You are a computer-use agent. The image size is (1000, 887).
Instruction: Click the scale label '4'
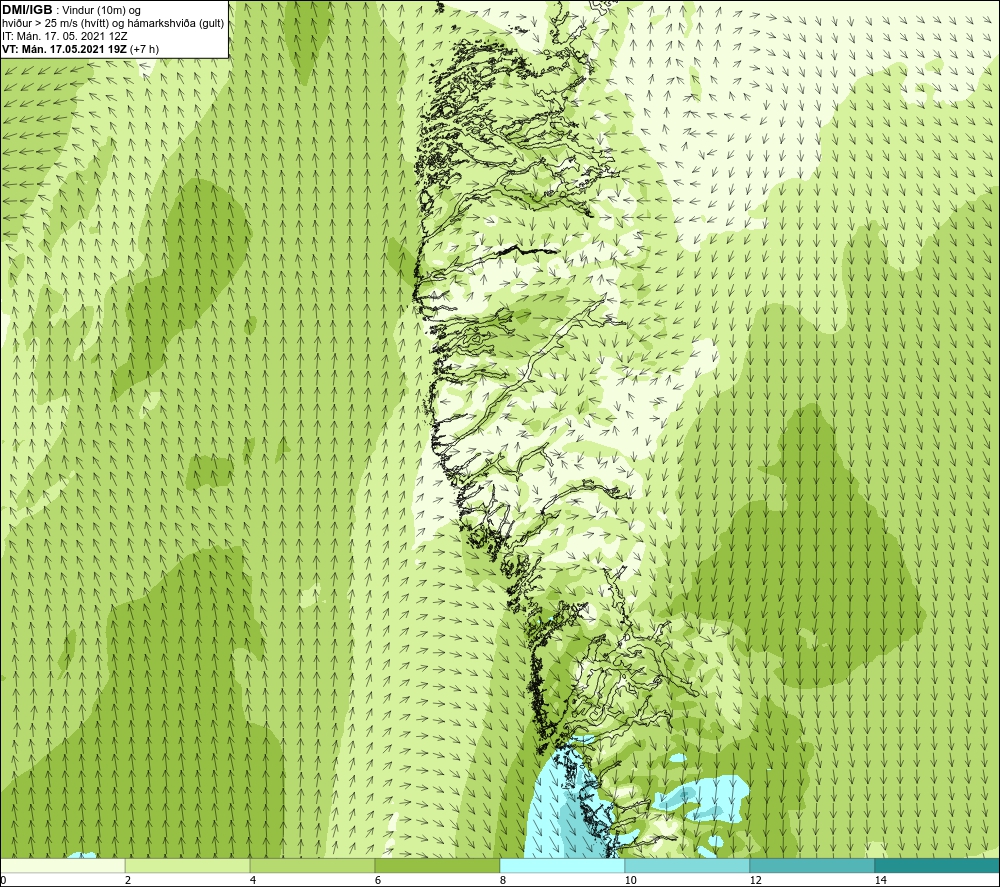tap(253, 880)
